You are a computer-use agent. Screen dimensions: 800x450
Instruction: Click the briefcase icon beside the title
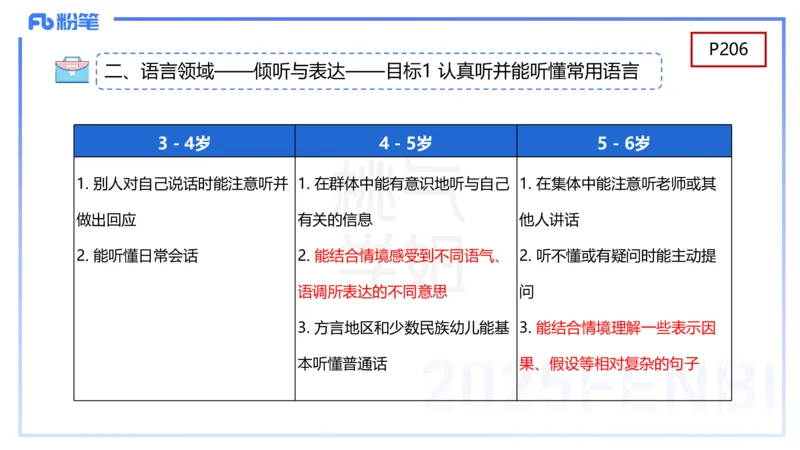(72, 70)
